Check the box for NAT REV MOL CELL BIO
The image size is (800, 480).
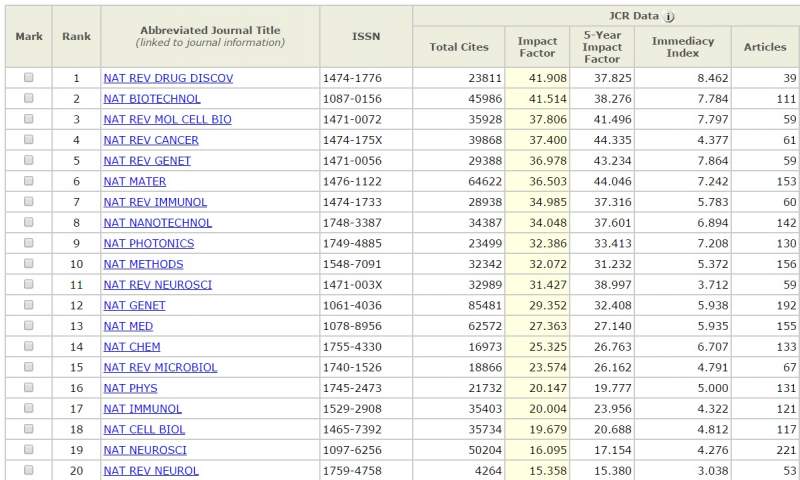[29, 119]
